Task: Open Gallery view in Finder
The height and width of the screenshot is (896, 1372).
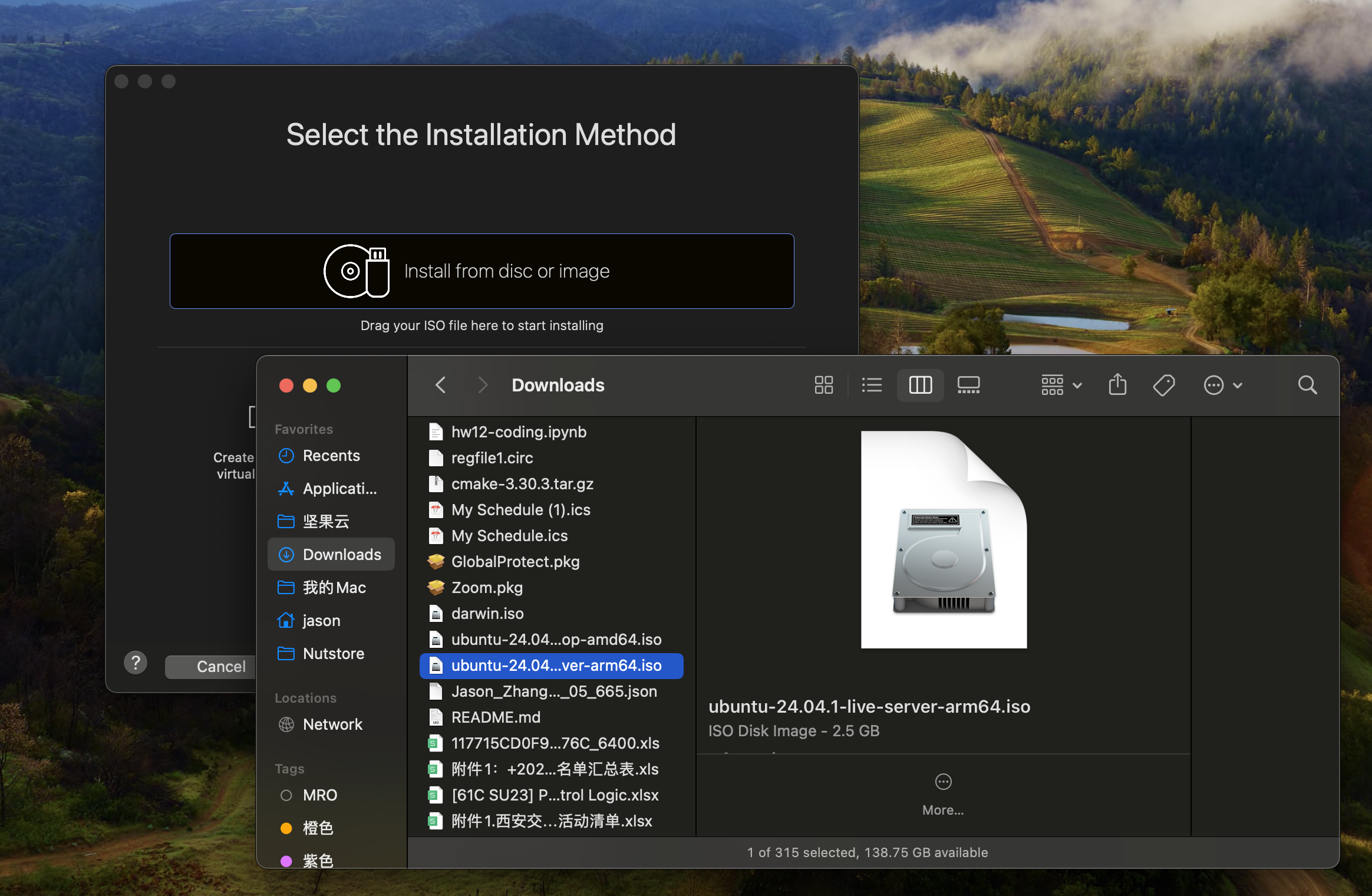Action: coord(968,385)
